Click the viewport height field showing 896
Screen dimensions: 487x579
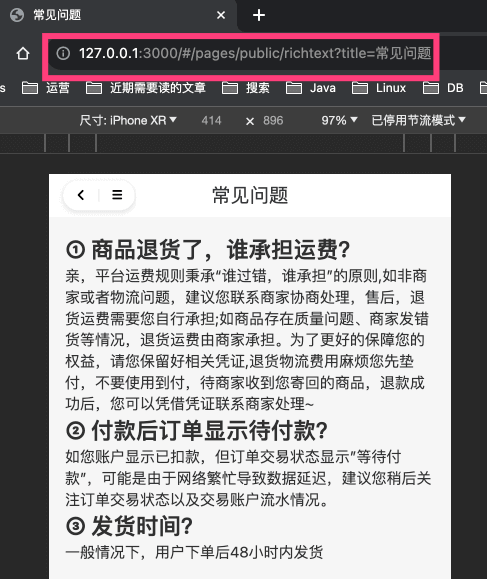click(273, 120)
